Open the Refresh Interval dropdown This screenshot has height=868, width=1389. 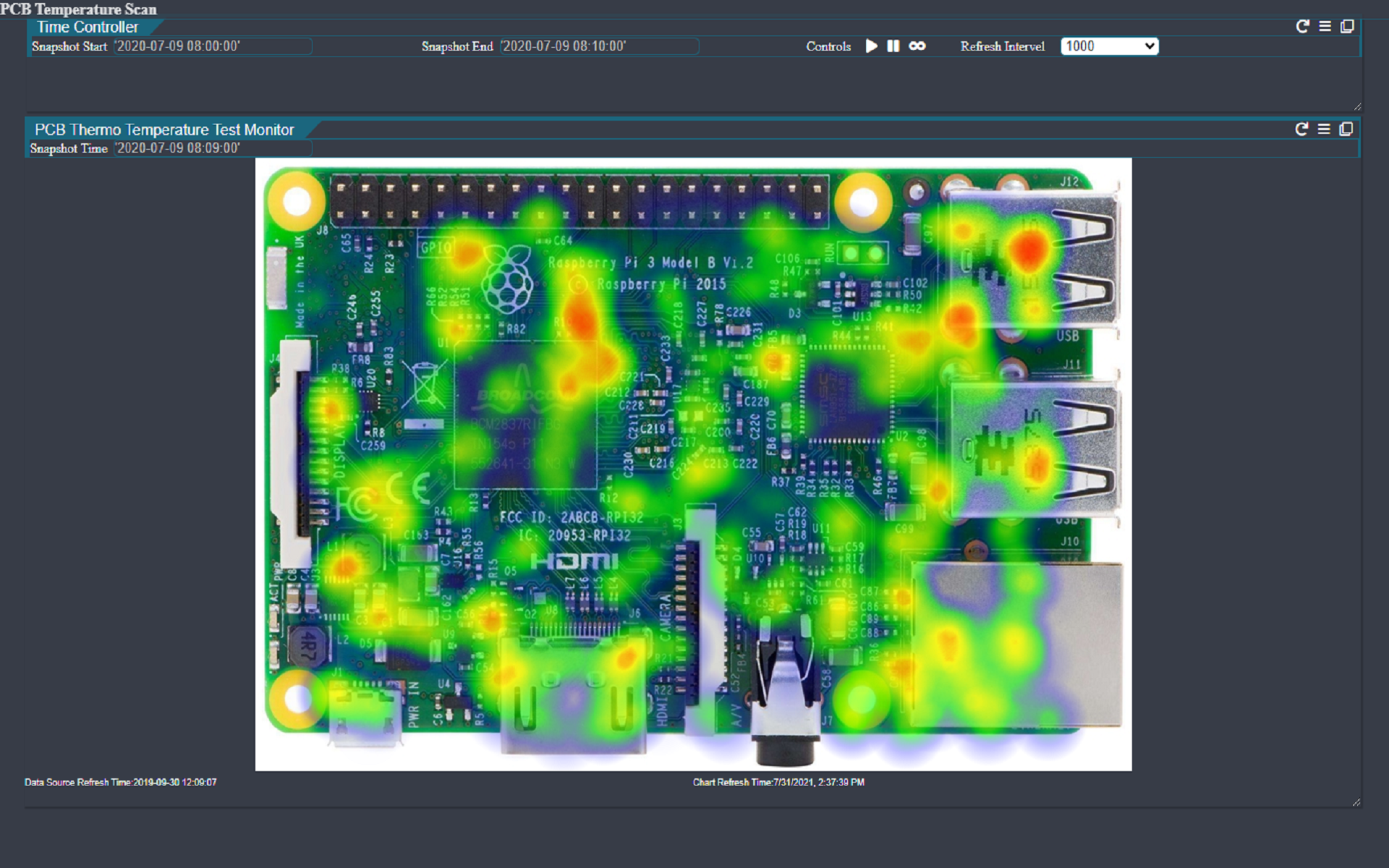pos(1109,46)
